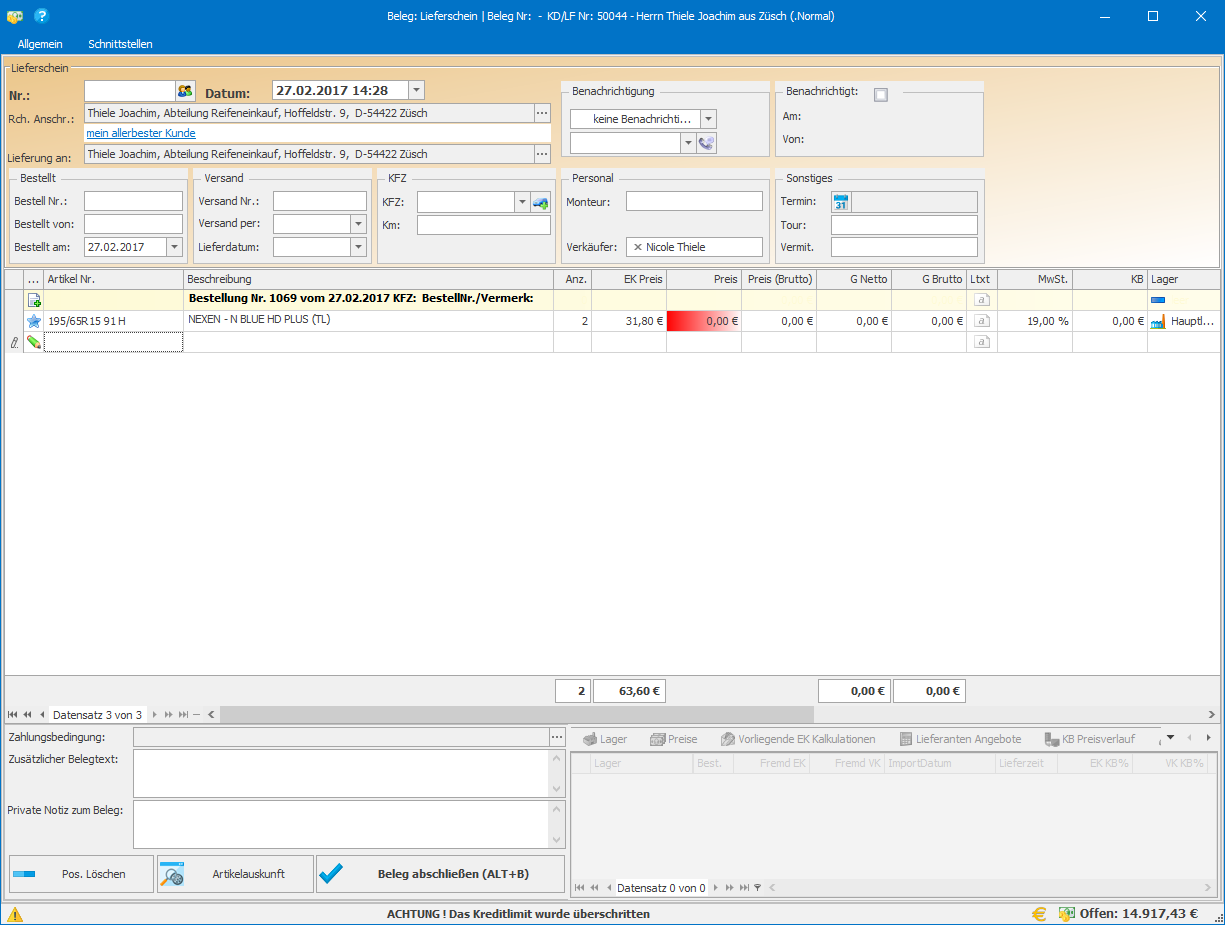Click the Hauptlager warehouse icon in Lager column
The image size is (1225, 925).
1159,321
